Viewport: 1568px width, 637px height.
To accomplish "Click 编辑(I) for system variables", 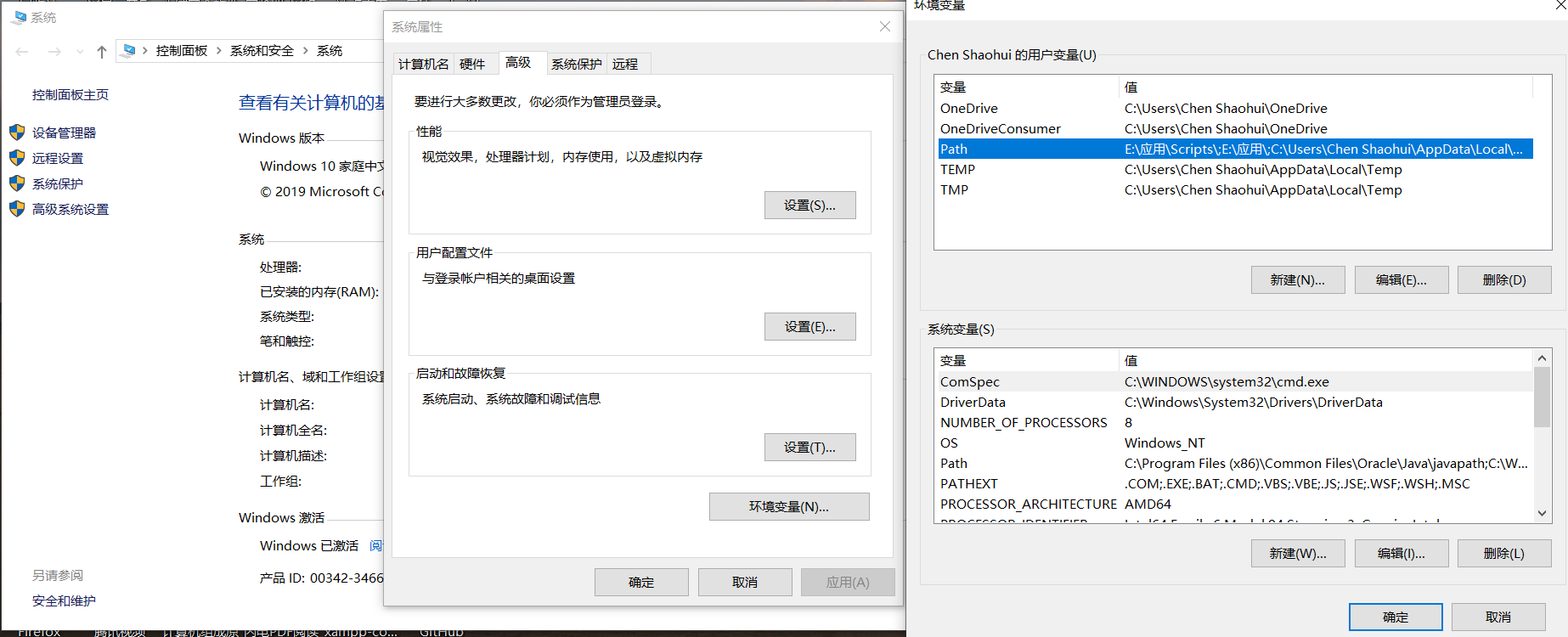I will pos(1402,553).
